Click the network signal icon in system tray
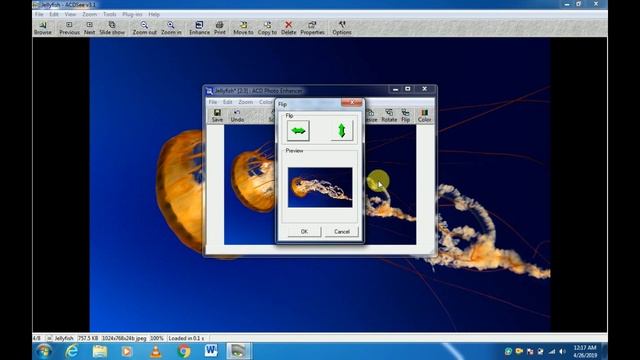 click(x=552, y=351)
